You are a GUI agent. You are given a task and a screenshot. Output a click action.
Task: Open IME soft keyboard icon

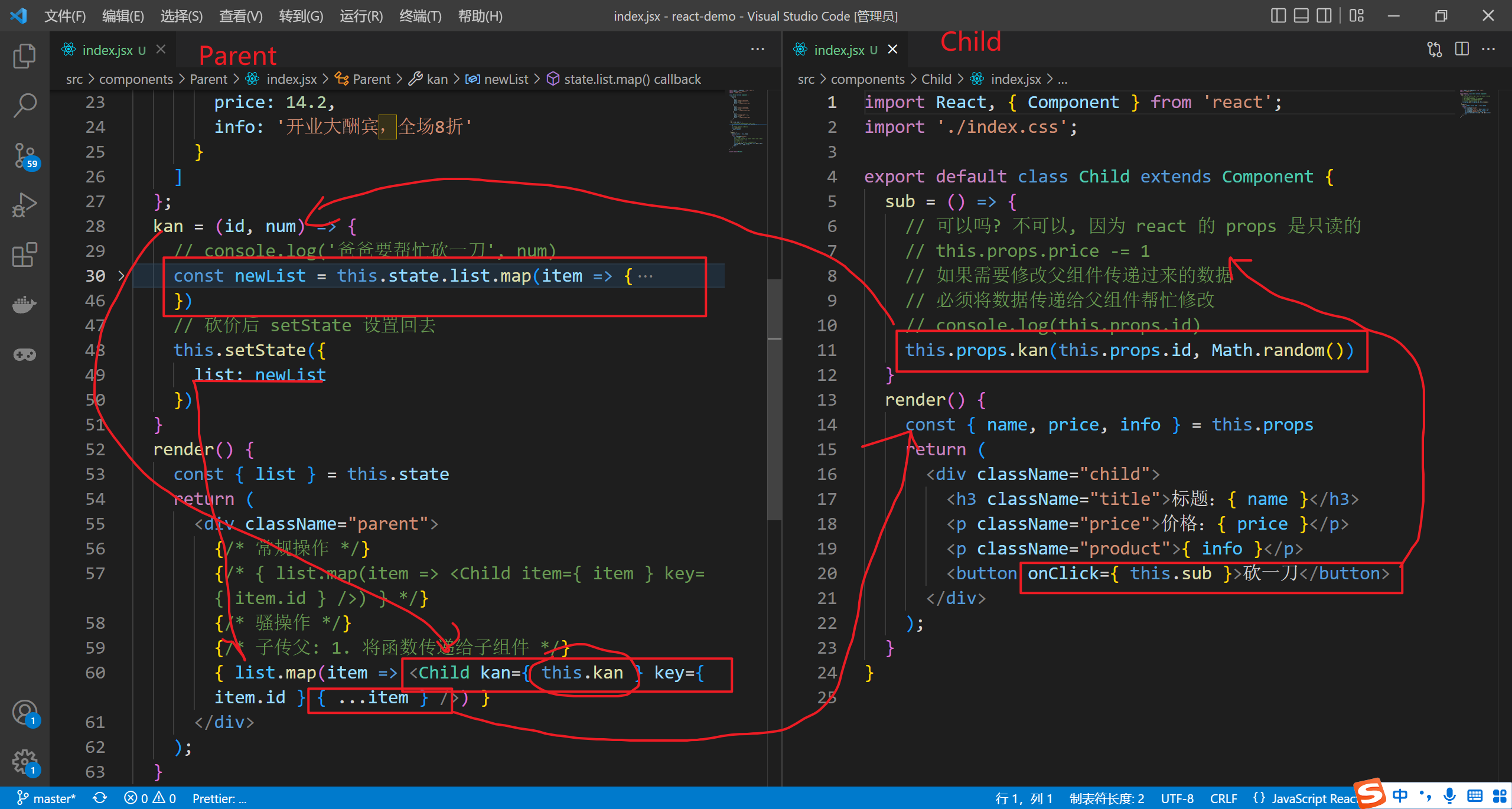[1475, 795]
